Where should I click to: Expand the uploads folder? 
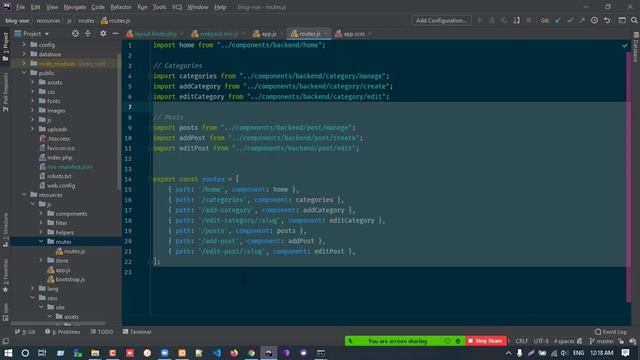tap(33, 129)
